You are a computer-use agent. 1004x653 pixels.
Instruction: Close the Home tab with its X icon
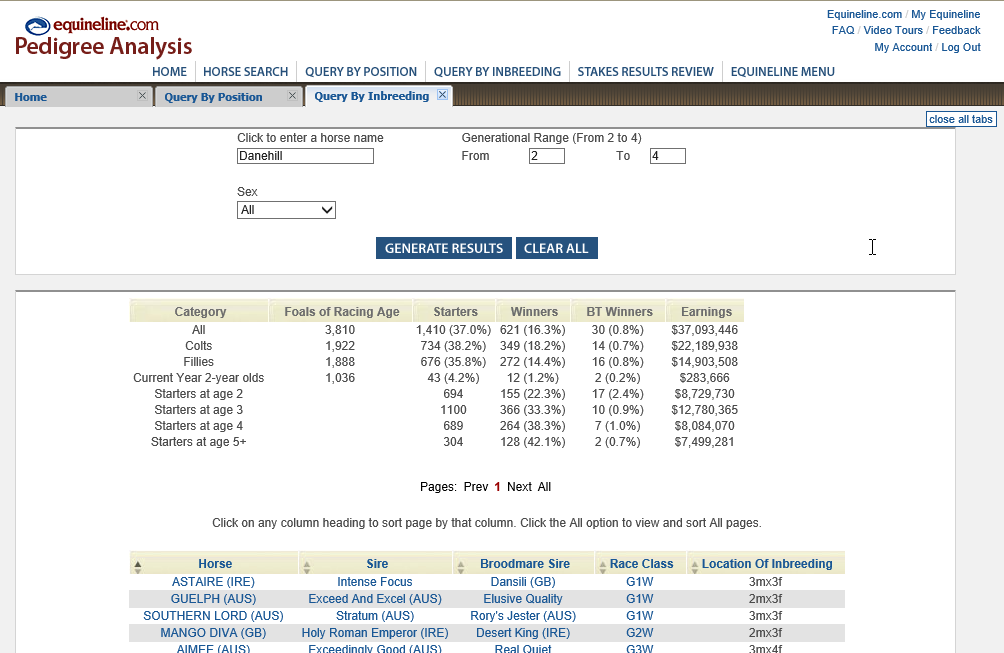coord(142,96)
